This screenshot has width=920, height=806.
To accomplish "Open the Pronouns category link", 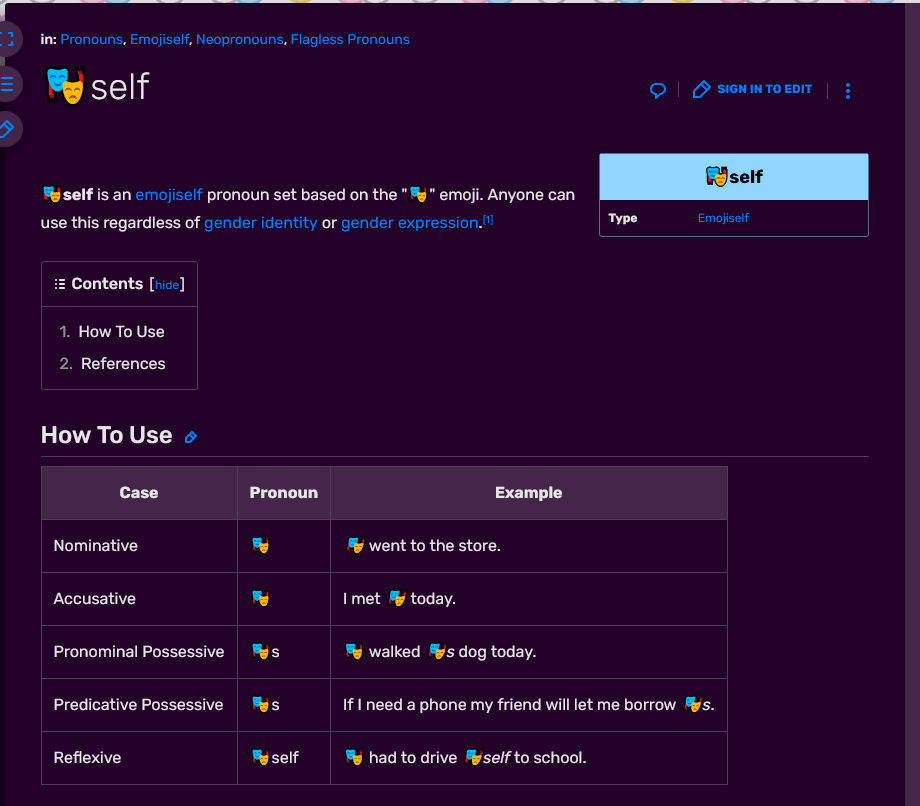I will coord(92,39).
